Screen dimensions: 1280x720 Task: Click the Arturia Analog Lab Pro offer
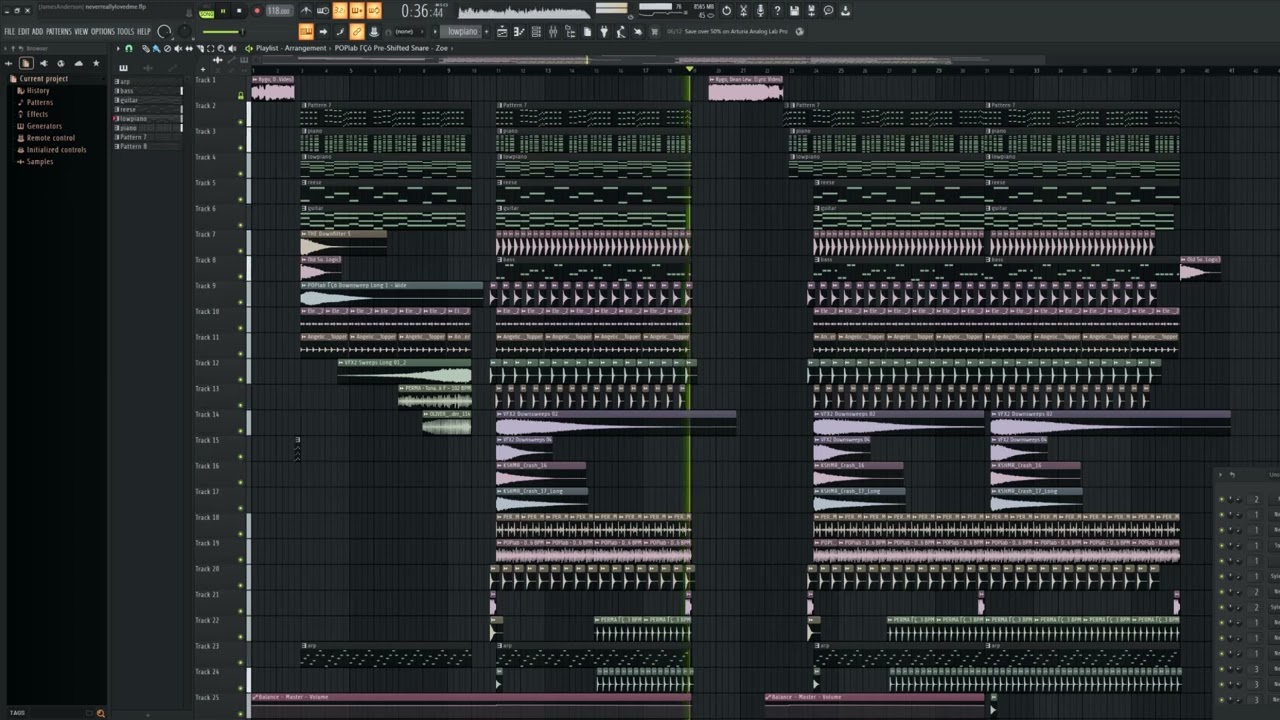pos(738,31)
